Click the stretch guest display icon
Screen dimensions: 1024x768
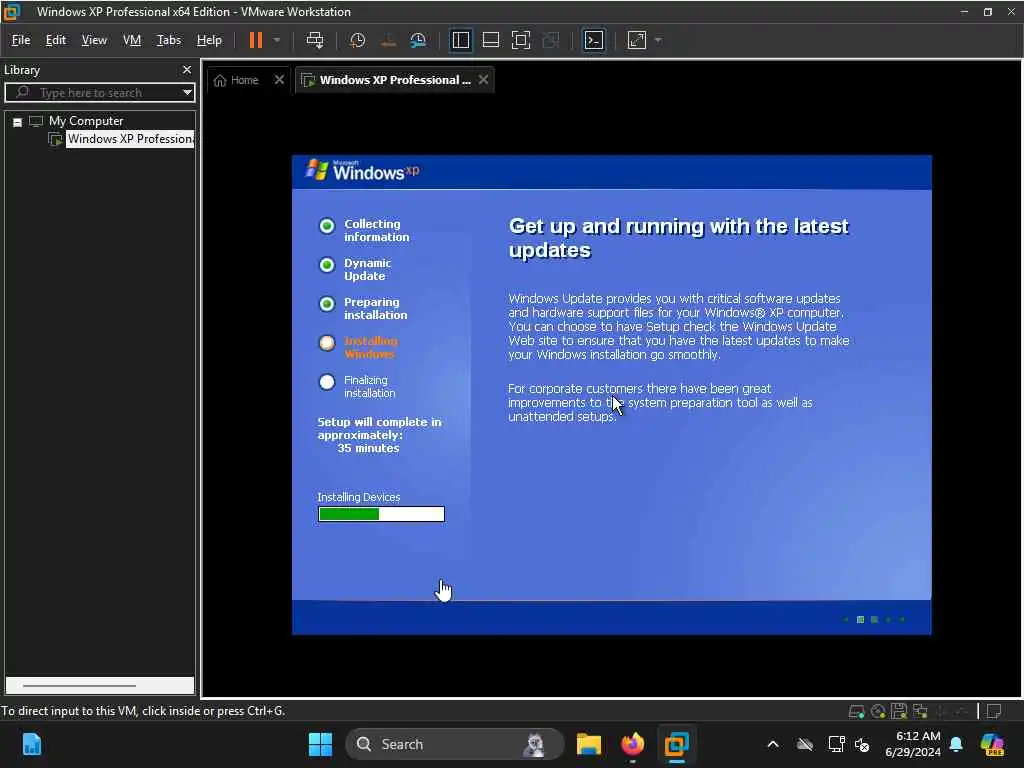click(x=637, y=40)
